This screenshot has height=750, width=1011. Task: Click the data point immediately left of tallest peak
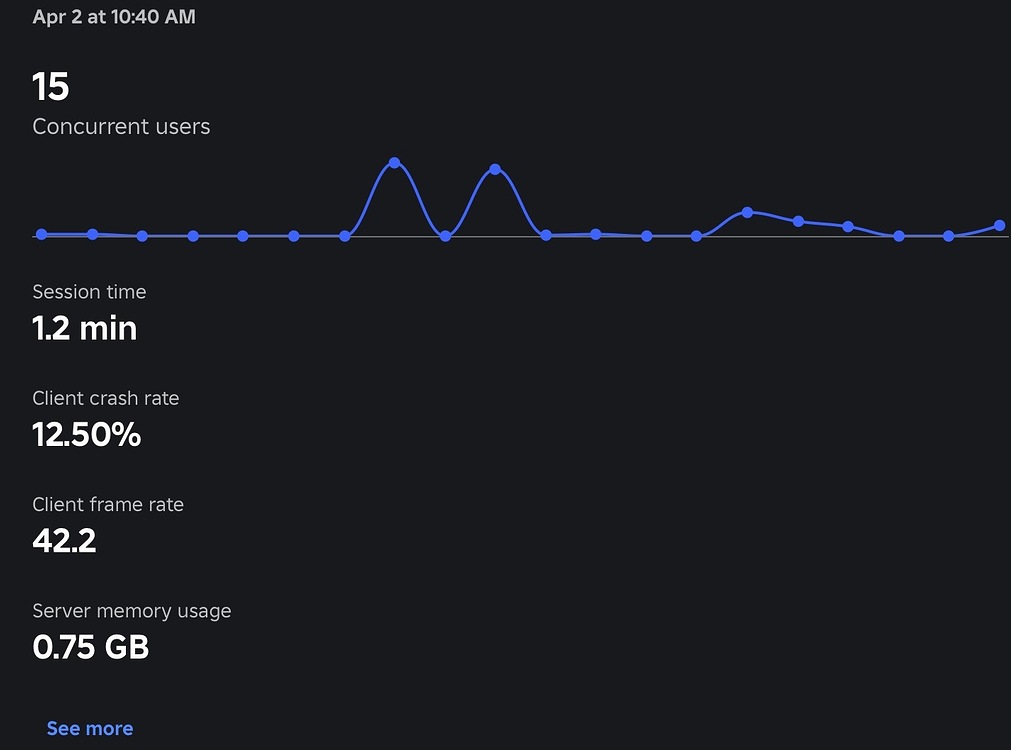pyautogui.click(x=344, y=236)
